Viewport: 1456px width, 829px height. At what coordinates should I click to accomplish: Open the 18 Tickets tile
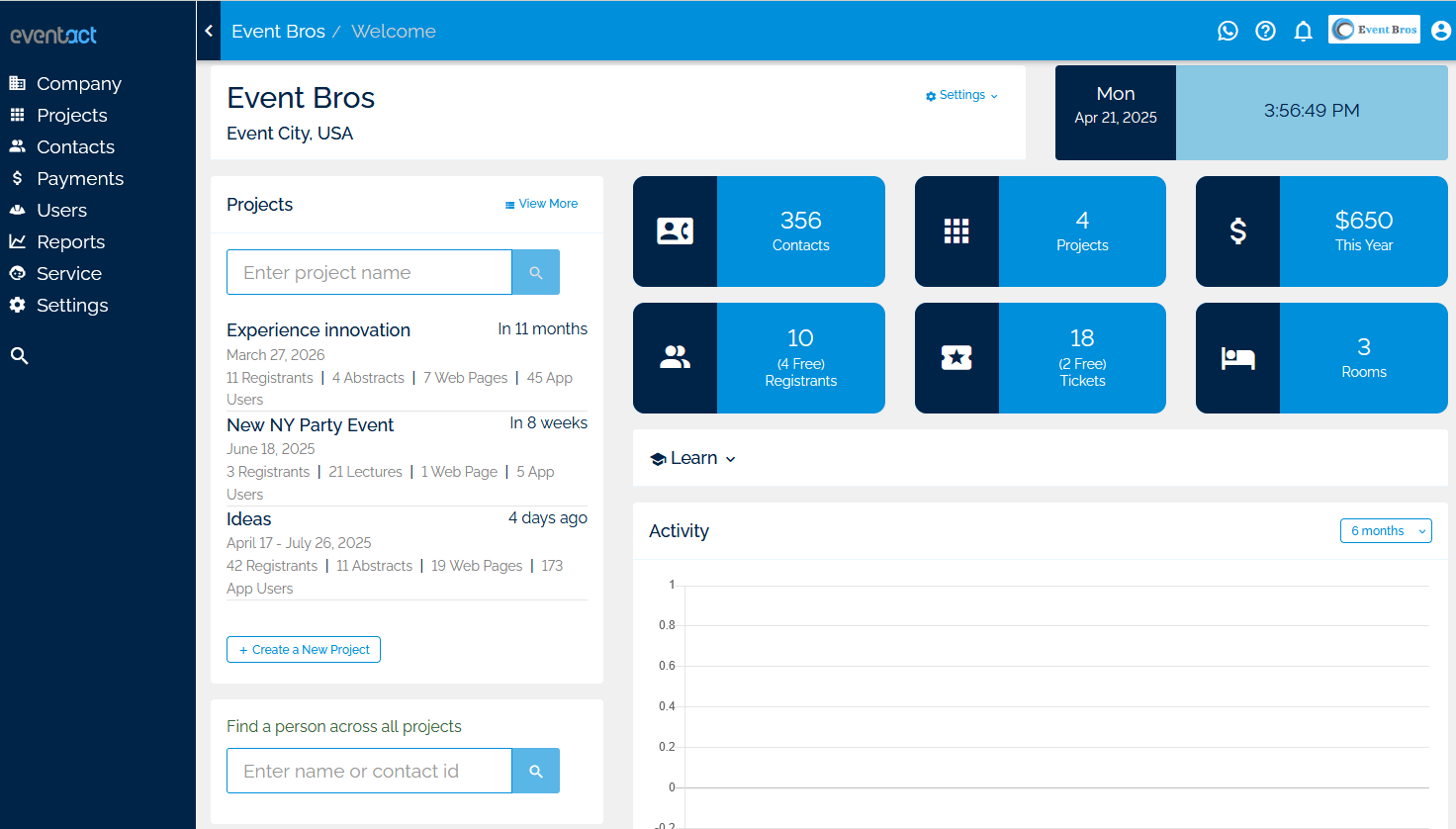pyautogui.click(x=1082, y=358)
